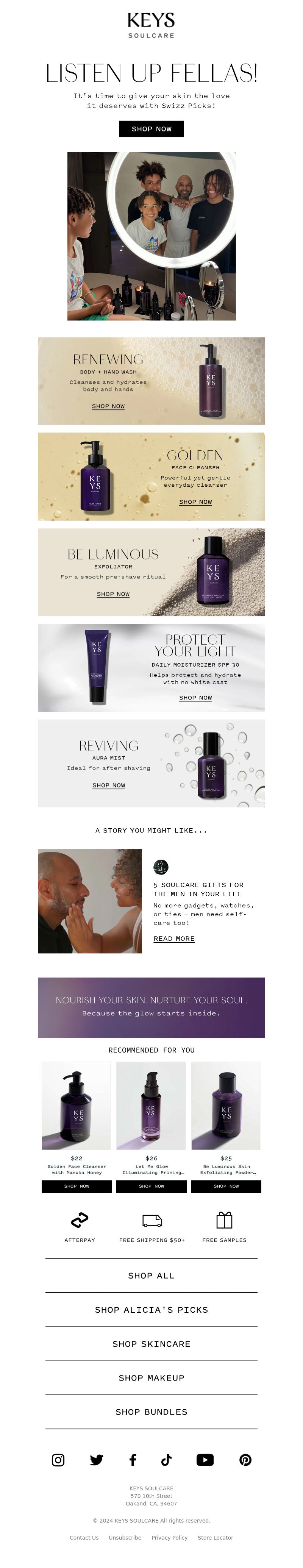Image resolution: width=303 pixels, height=1568 pixels.
Task: Open the Let Me Glow product thumbnail
Action: pos(151,1106)
